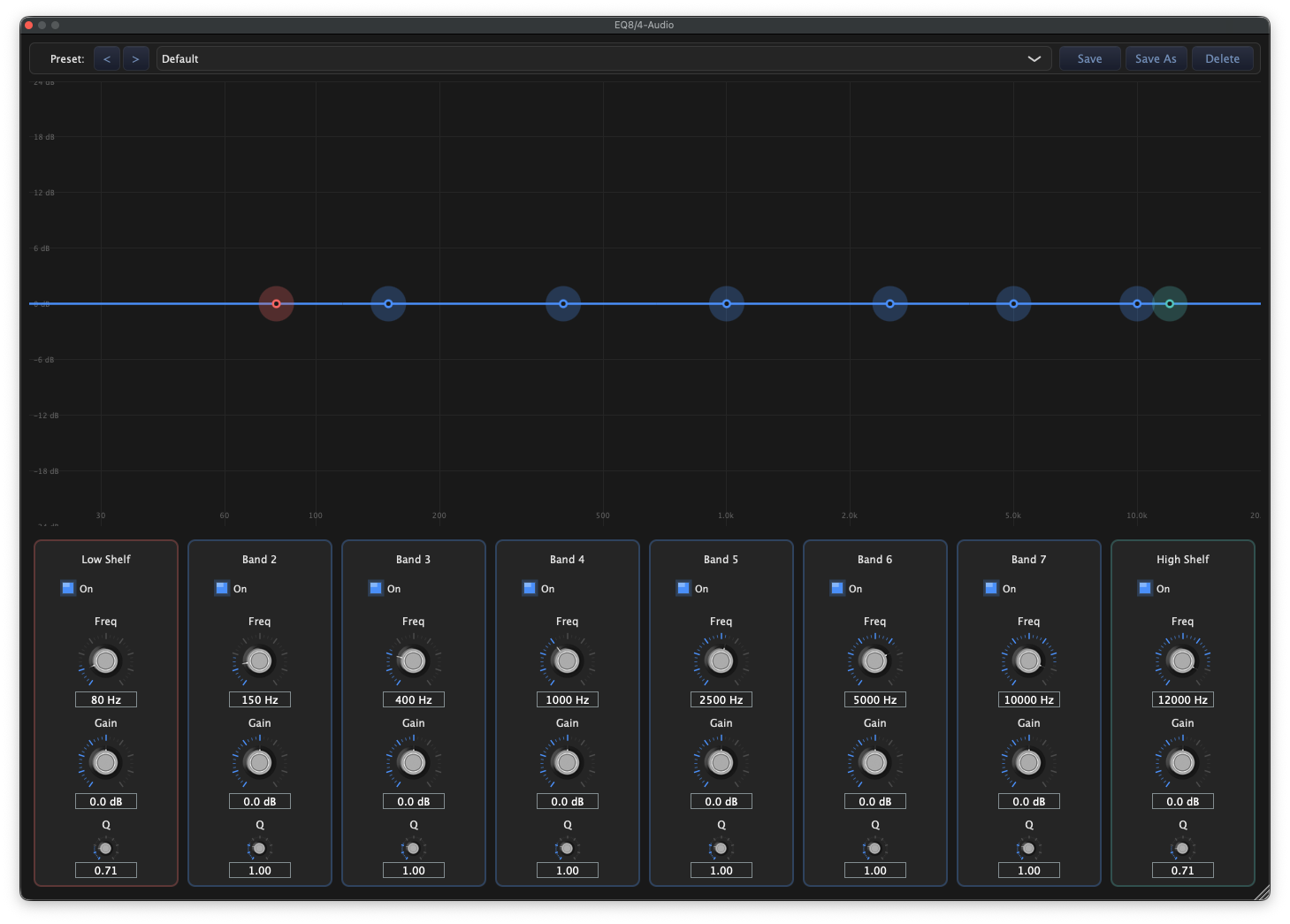Select the Band 2 node on the EQ curve
The width and height of the screenshot is (1290, 924).
tap(387, 303)
